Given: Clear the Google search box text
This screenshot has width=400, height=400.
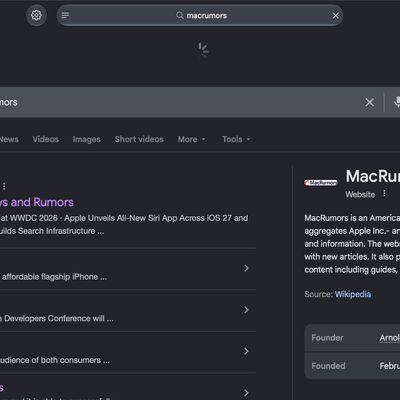Looking at the screenshot, I should coord(369,102).
